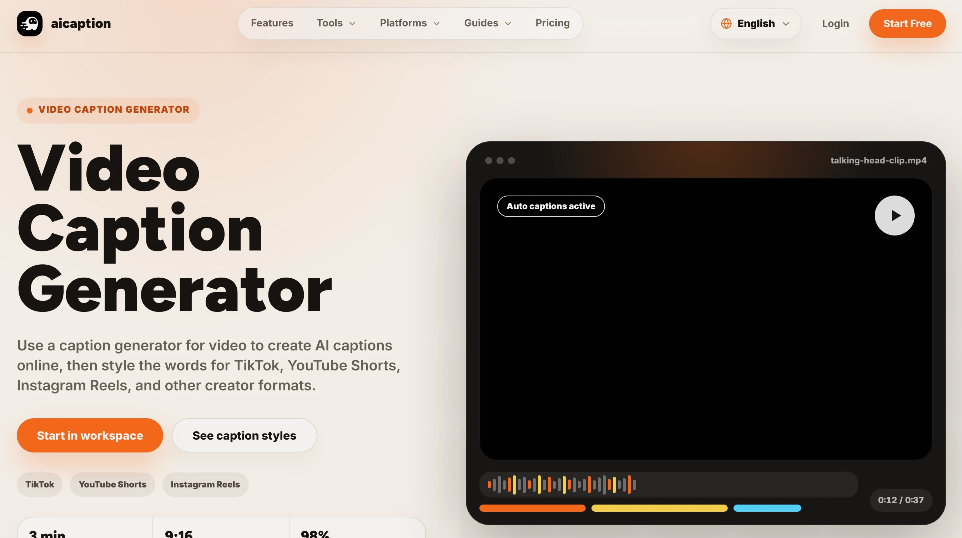962x538 pixels.
Task: Click the Auto captions active badge
Action: point(551,206)
